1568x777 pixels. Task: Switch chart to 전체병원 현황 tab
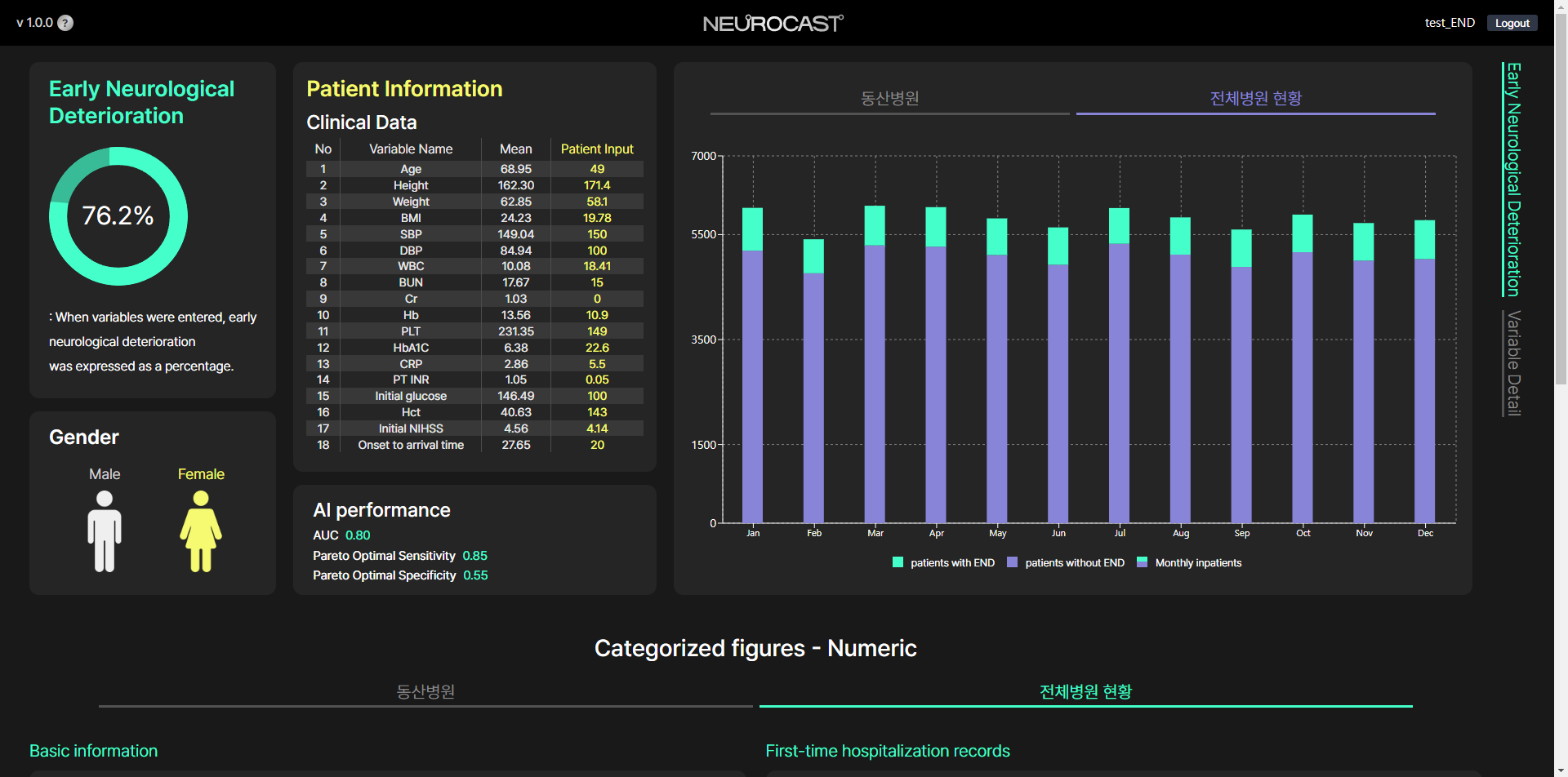click(1256, 99)
